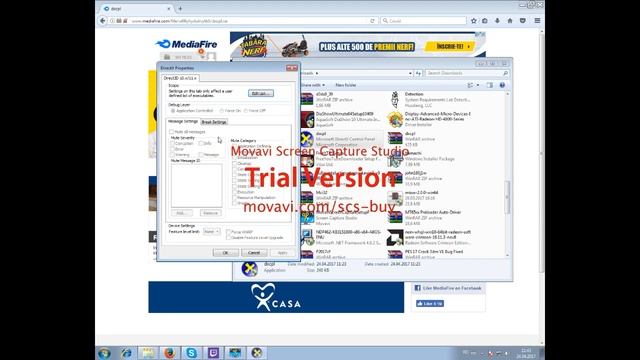This screenshot has width=640, height=360.
Task: Click the Mute Message ID list box
Action: coord(196,185)
